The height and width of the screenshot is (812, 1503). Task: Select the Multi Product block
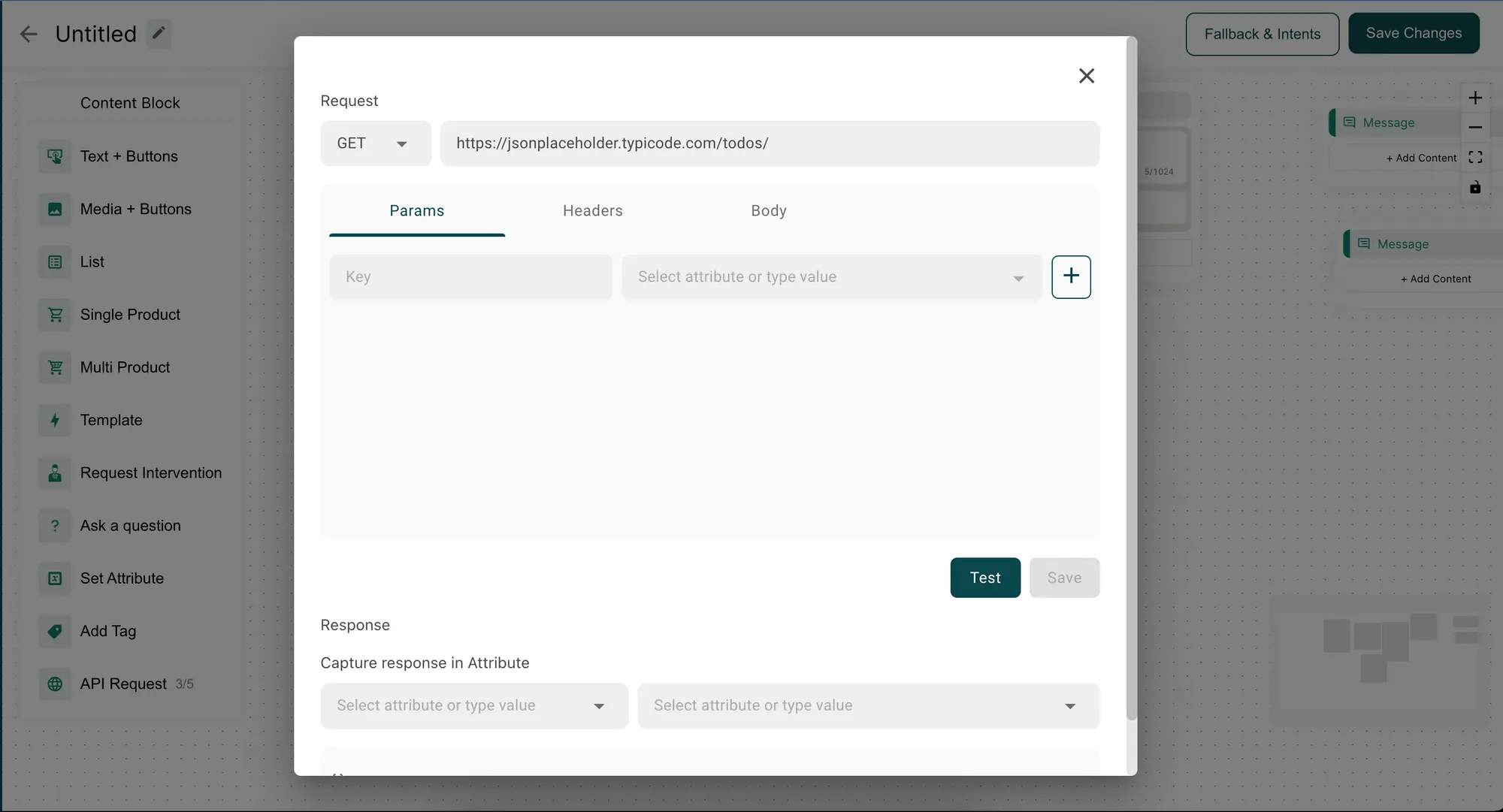[x=124, y=367]
